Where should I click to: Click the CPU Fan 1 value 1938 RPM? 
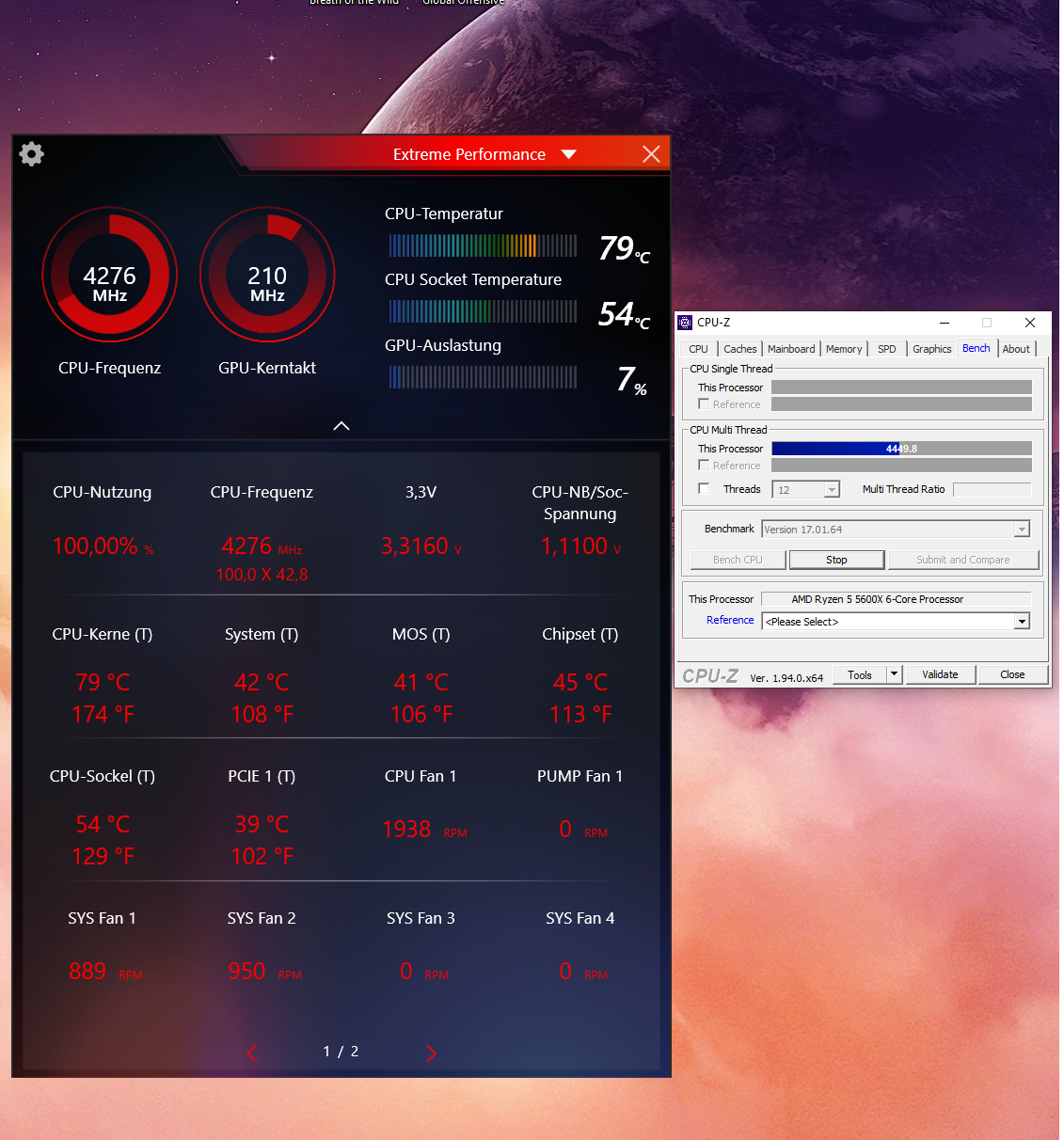coord(424,830)
